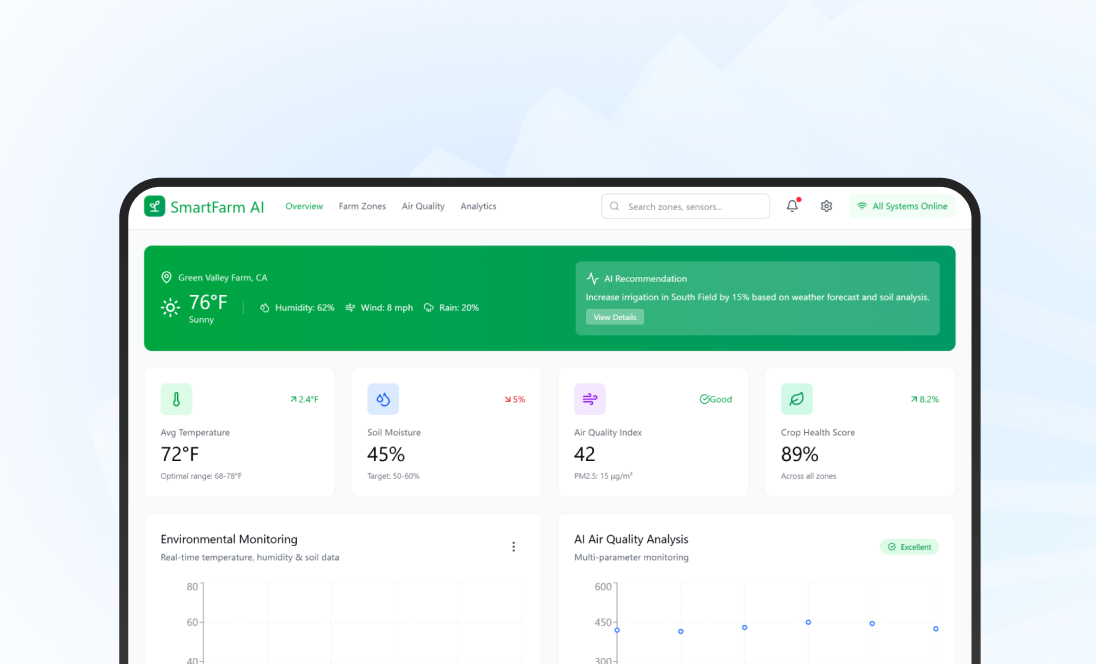Click the location pin next to Green Valley Farm
This screenshot has height=664, width=1096.
pyautogui.click(x=166, y=277)
